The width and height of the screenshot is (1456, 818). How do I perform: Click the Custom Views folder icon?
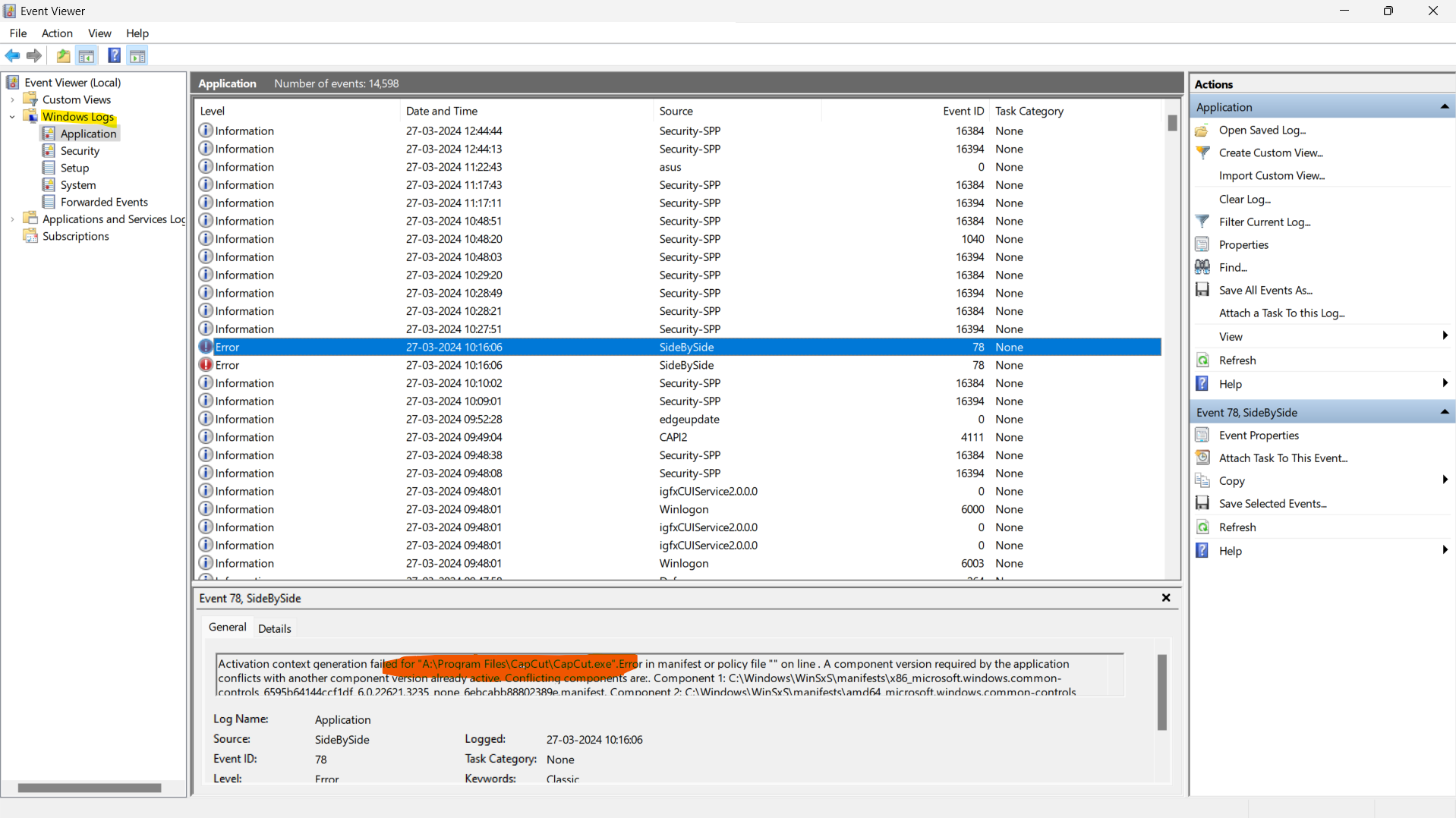30,99
